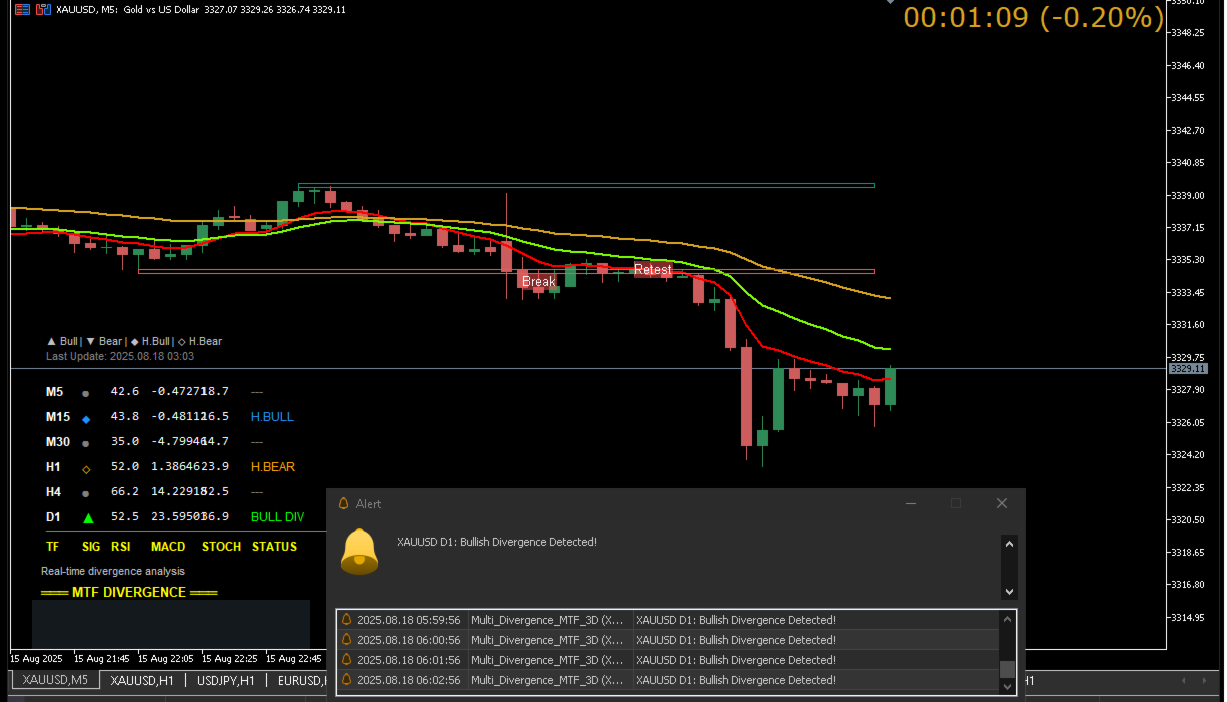Click the RSI column header
Viewport: 1227px width, 702px height.
point(121,547)
